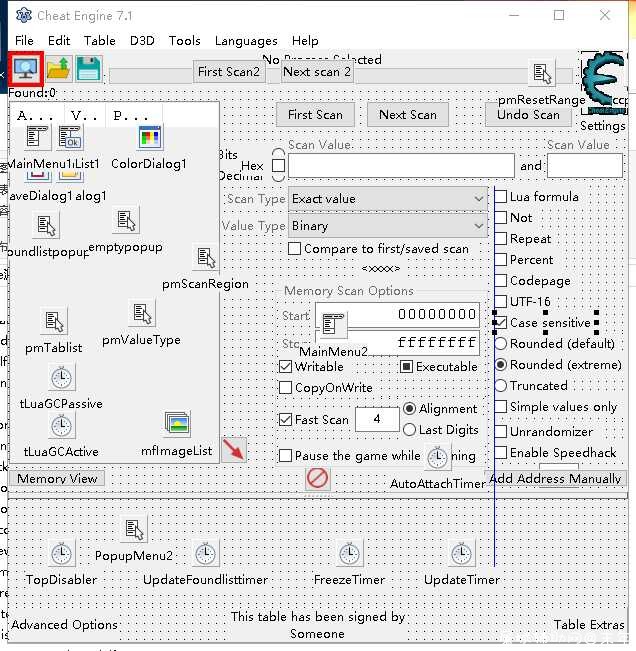Open Memory View

click(x=57, y=479)
